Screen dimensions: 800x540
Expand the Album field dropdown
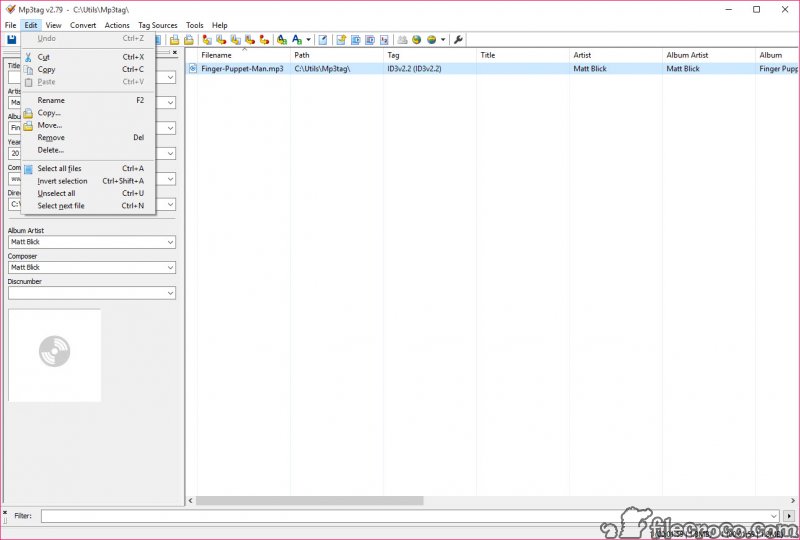[x=170, y=128]
